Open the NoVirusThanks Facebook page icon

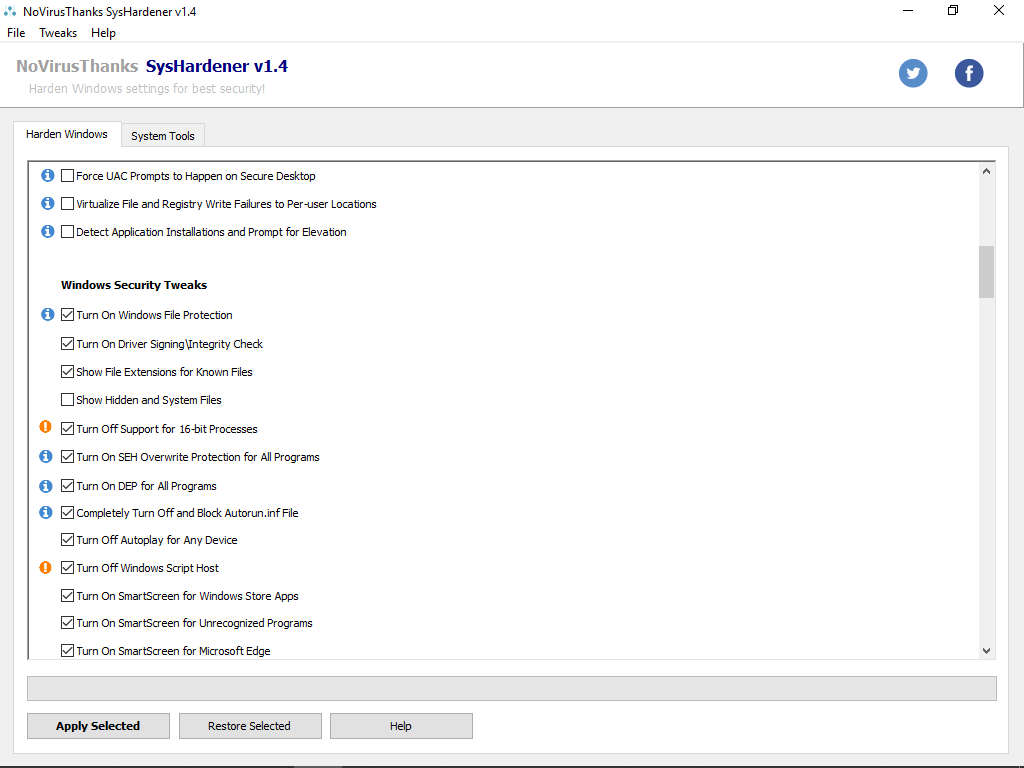point(968,73)
